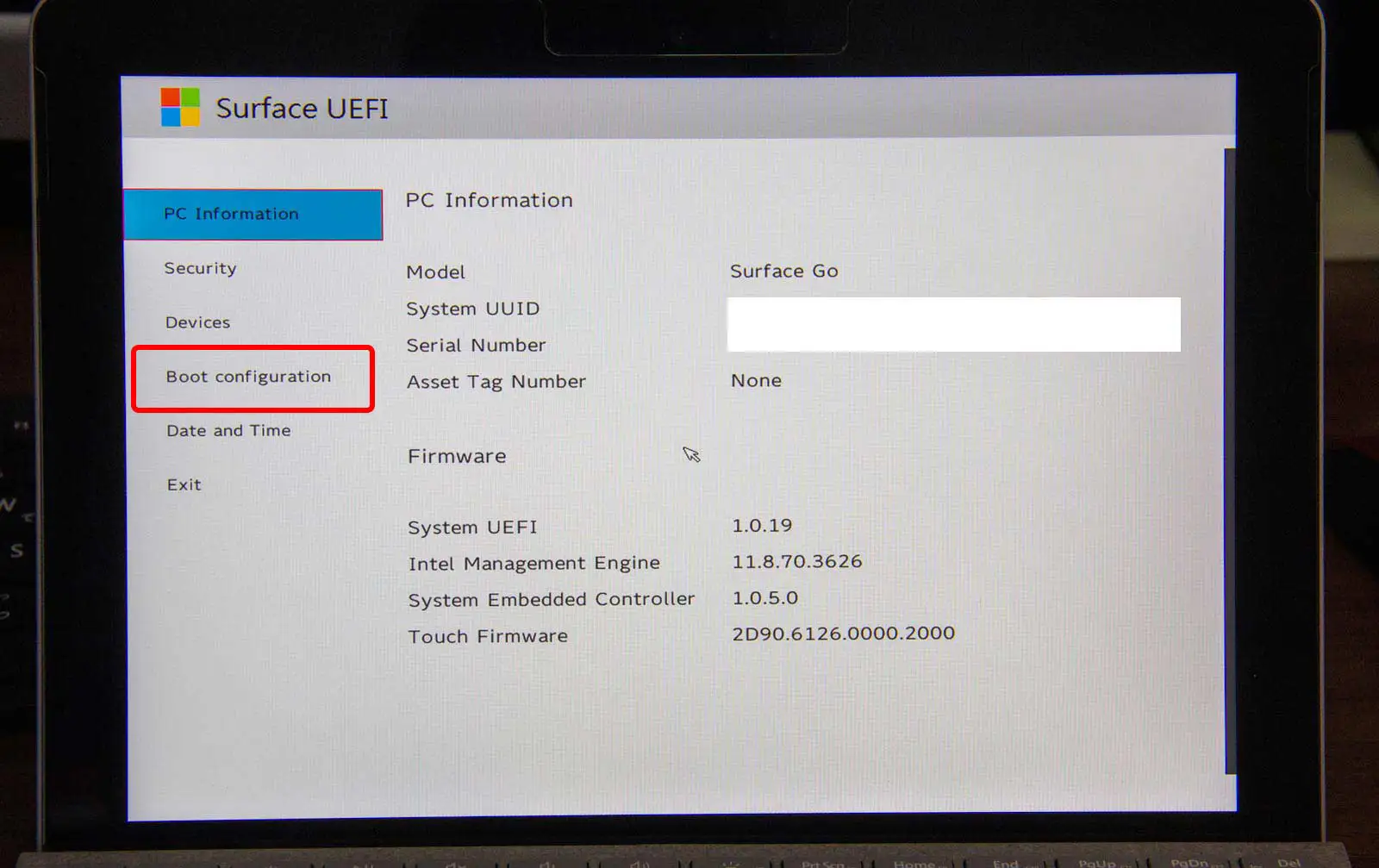The width and height of the screenshot is (1379, 868).
Task: Click the System UEFI label
Action: [472, 528]
